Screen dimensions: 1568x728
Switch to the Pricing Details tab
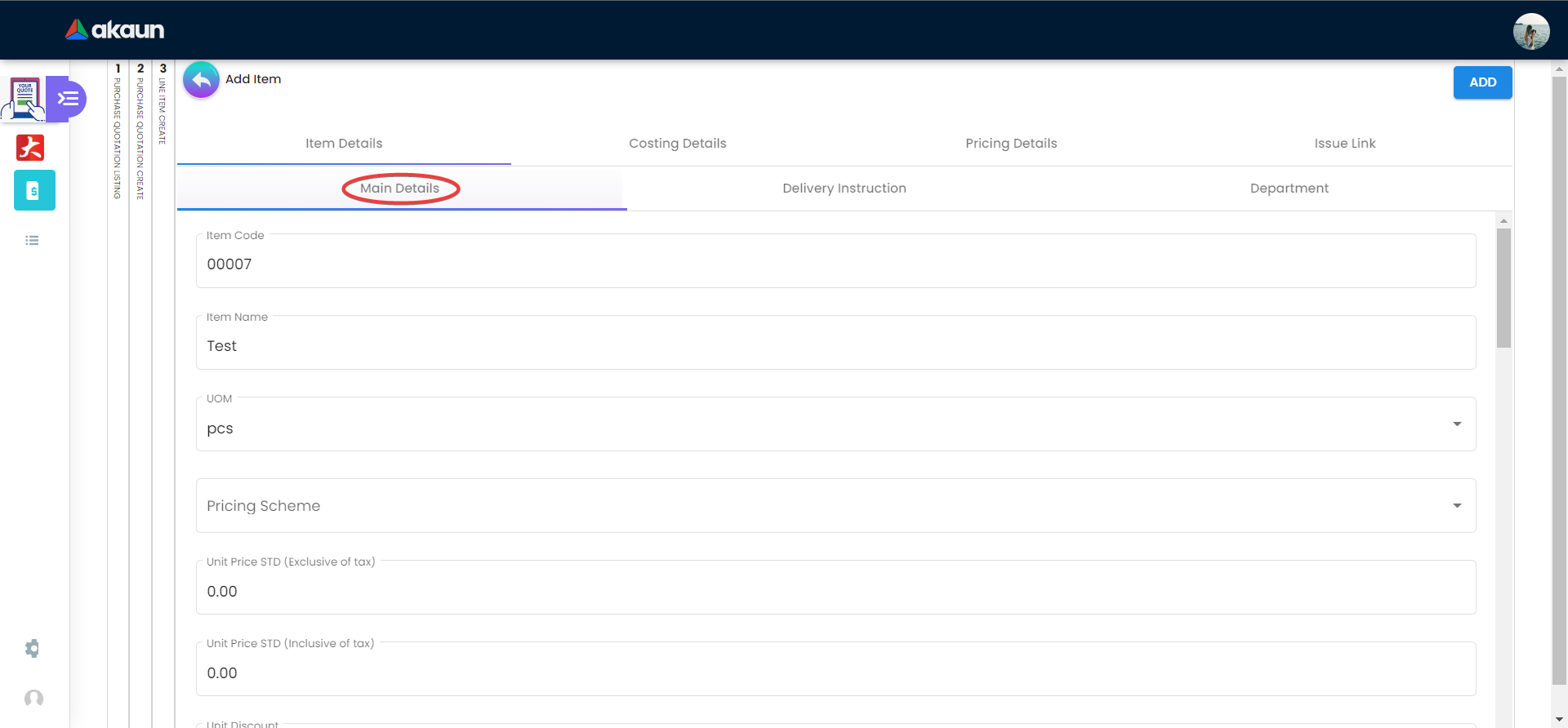[1011, 144]
